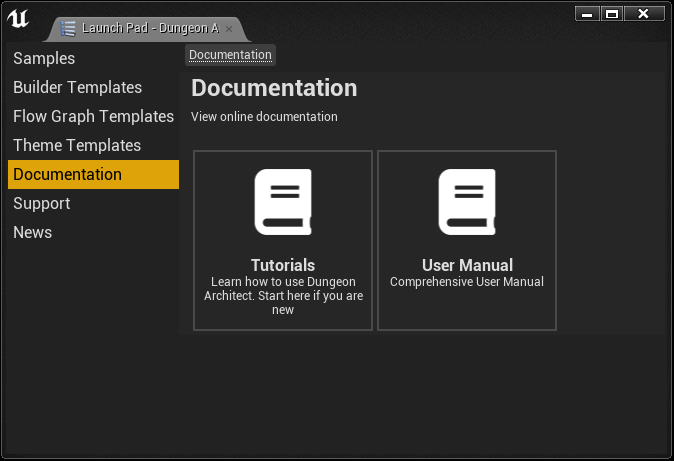The height and width of the screenshot is (461, 674).
Task: Click the Launch Pad tab list icon
Action: [x=68, y=29]
